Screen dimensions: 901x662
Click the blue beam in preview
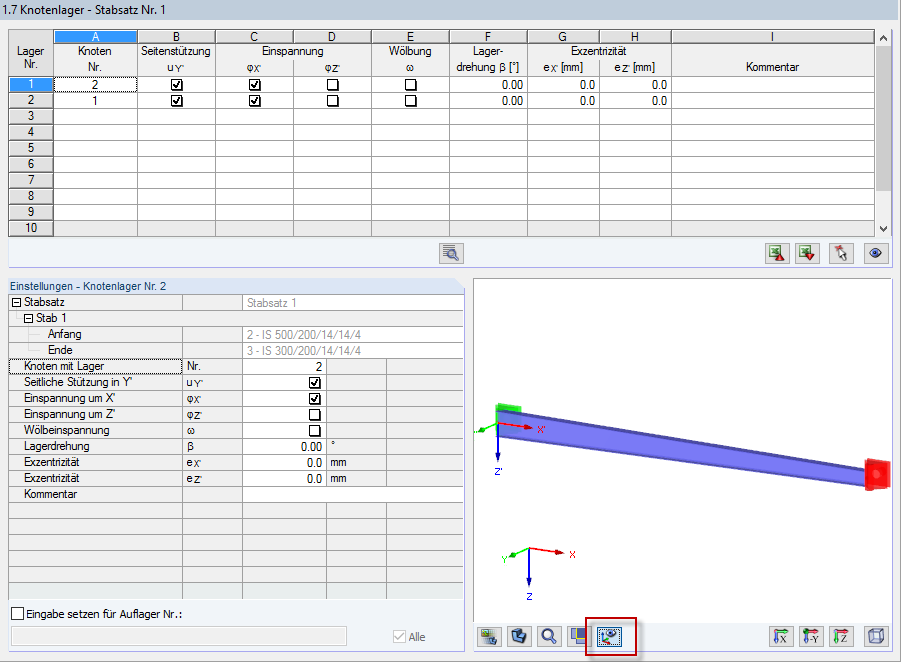coord(681,447)
